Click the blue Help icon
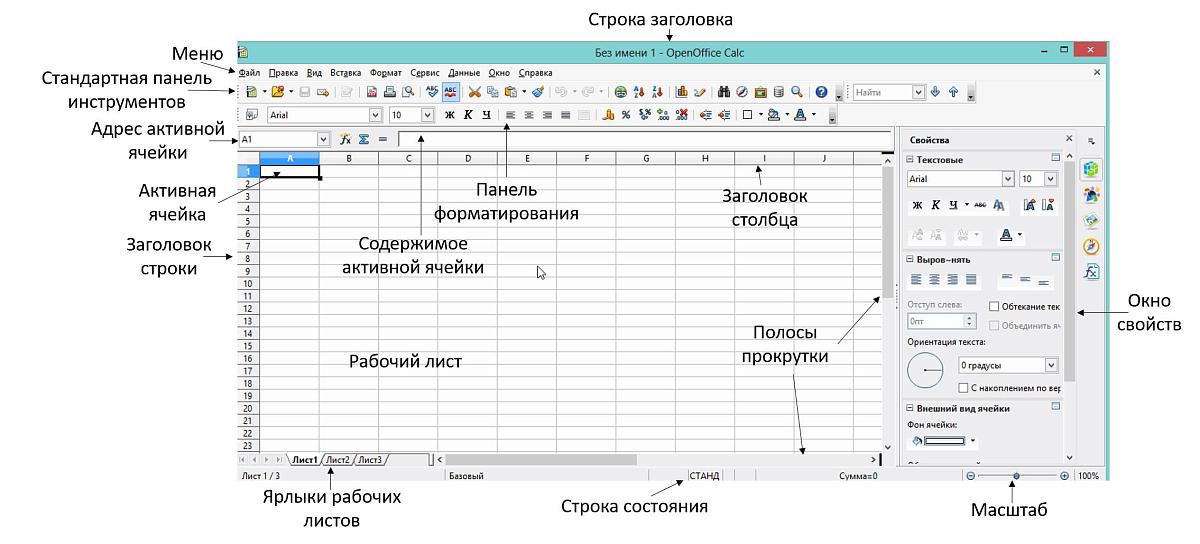1200x544 pixels. pyautogui.click(x=821, y=92)
